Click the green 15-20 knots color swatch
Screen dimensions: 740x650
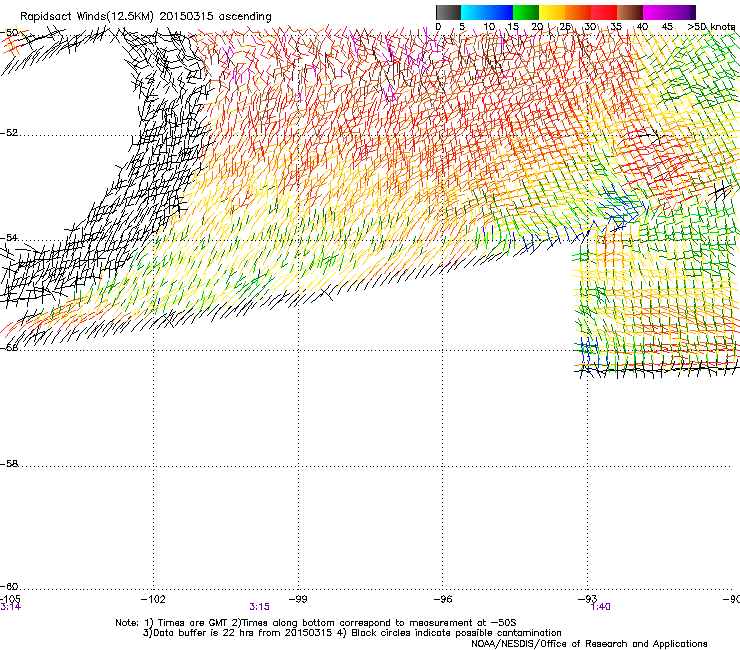click(526, 12)
